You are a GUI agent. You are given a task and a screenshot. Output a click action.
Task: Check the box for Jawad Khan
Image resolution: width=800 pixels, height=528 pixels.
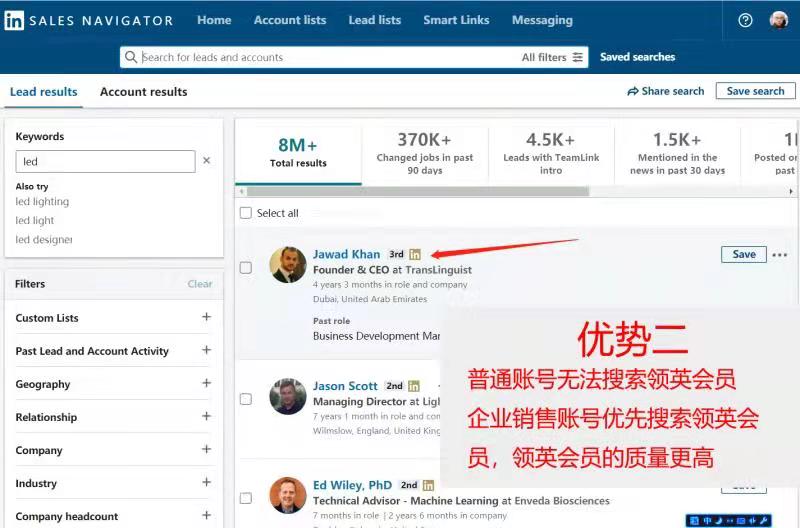pos(246,268)
